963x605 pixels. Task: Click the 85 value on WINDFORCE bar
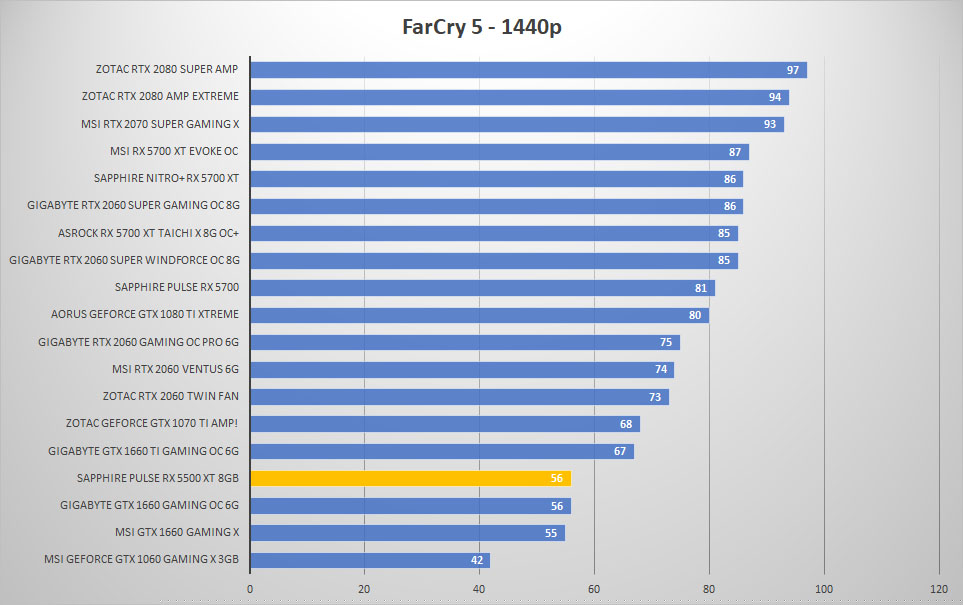[724, 260]
